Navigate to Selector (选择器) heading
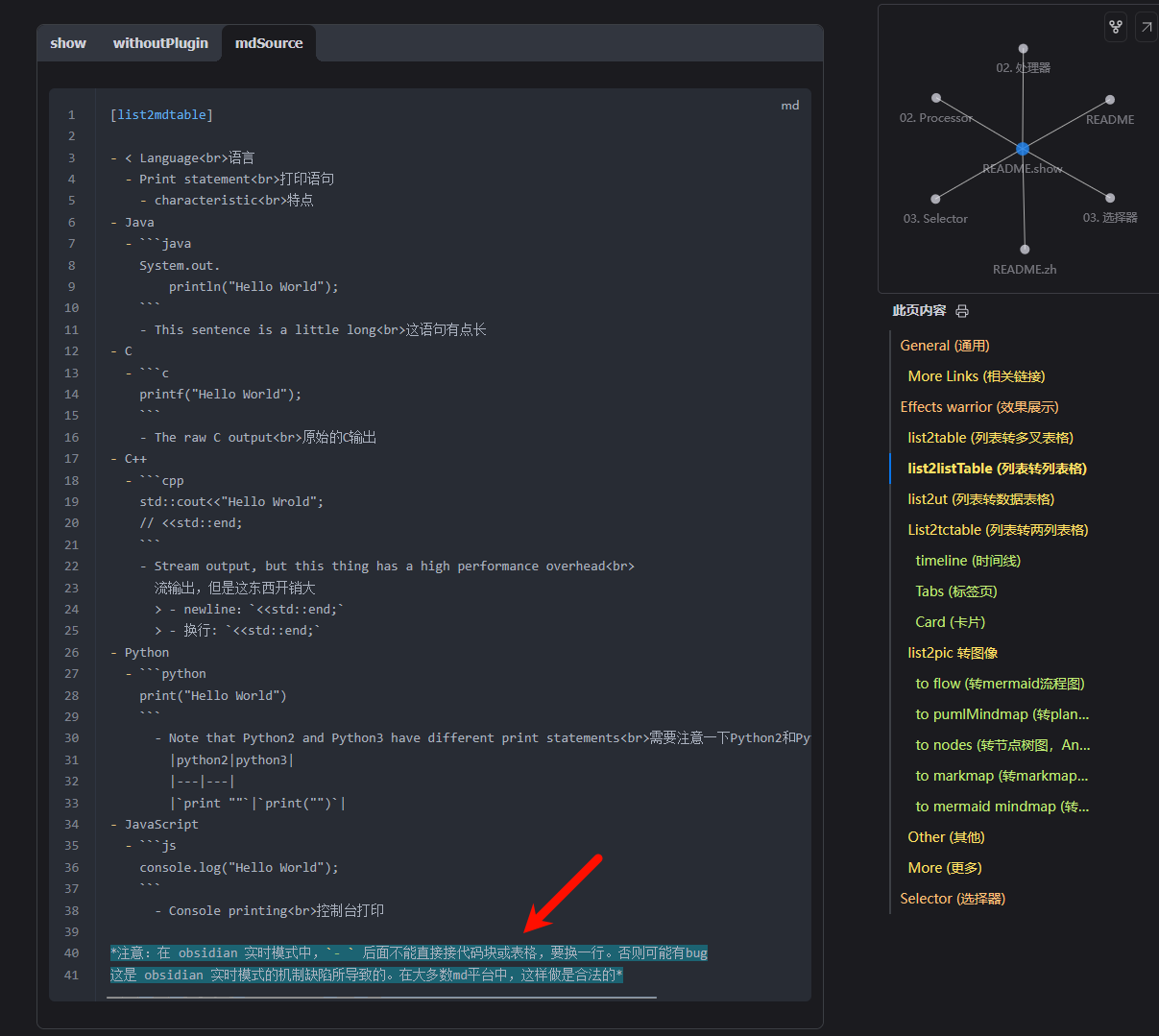This screenshot has width=1159, height=1036. [x=952, y=899]
